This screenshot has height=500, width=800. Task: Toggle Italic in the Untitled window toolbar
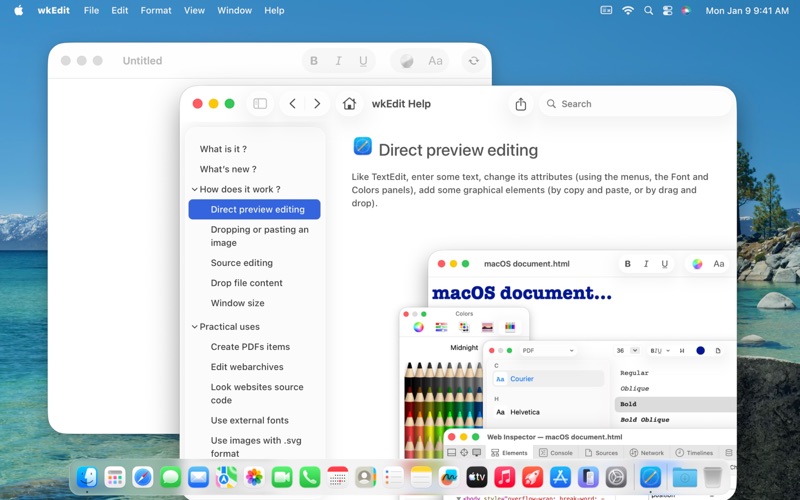[338, 61]
